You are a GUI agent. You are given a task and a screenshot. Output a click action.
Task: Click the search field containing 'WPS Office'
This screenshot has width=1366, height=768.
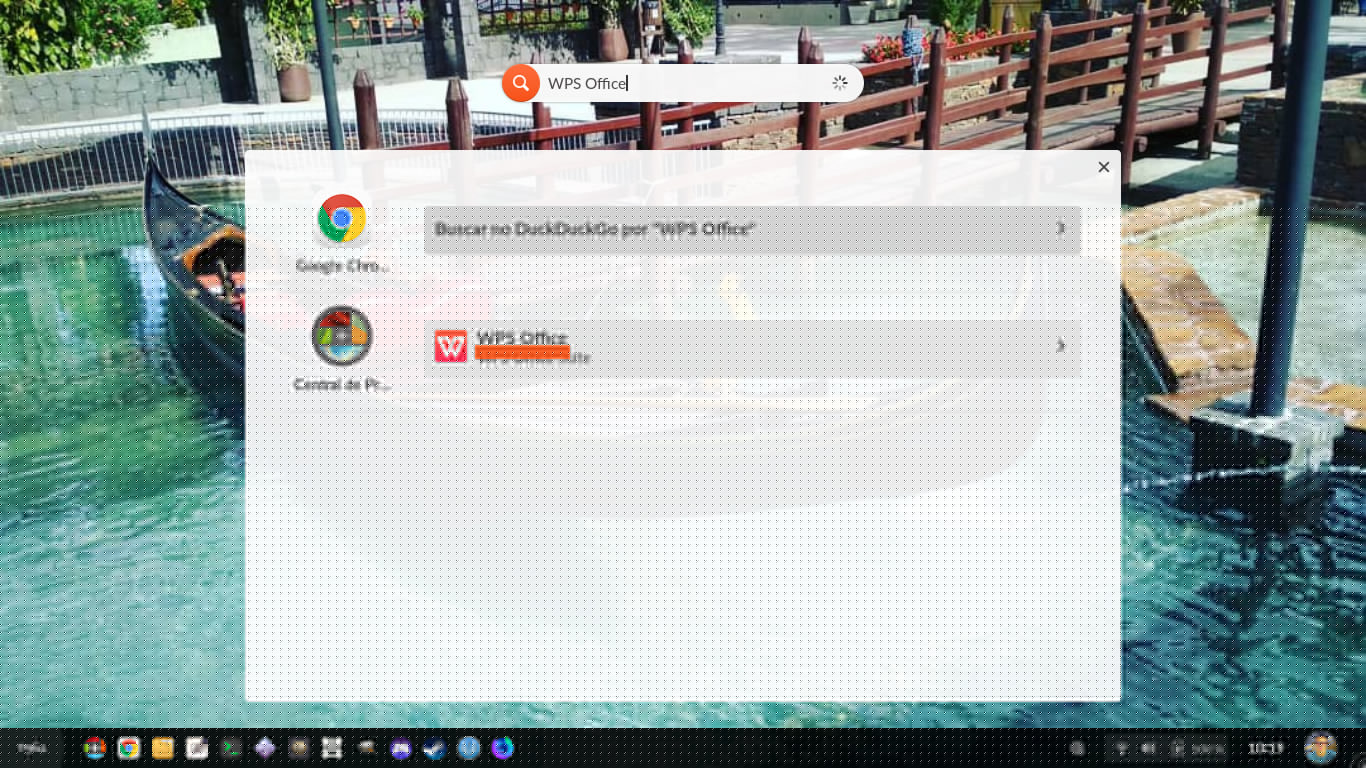coord(685,83)
